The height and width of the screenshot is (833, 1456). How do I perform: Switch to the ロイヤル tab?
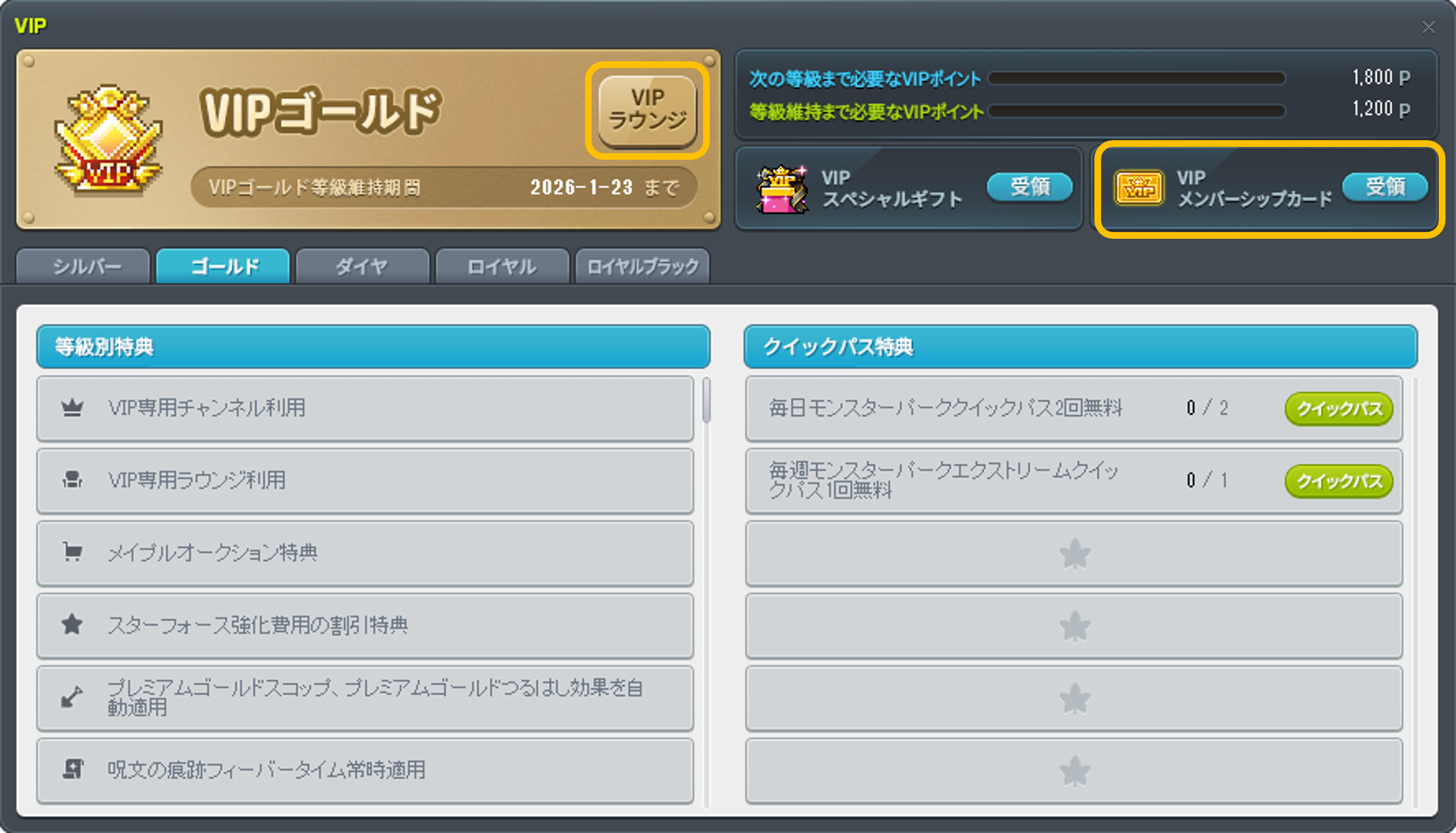[502, 266]
